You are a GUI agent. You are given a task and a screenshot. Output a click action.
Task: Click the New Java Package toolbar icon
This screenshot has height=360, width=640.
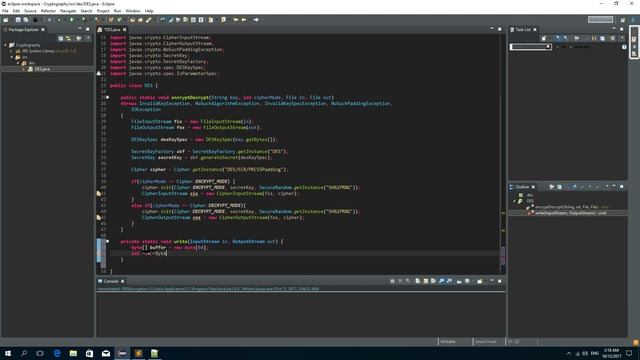pyautogui.click(x=111, y=20)
